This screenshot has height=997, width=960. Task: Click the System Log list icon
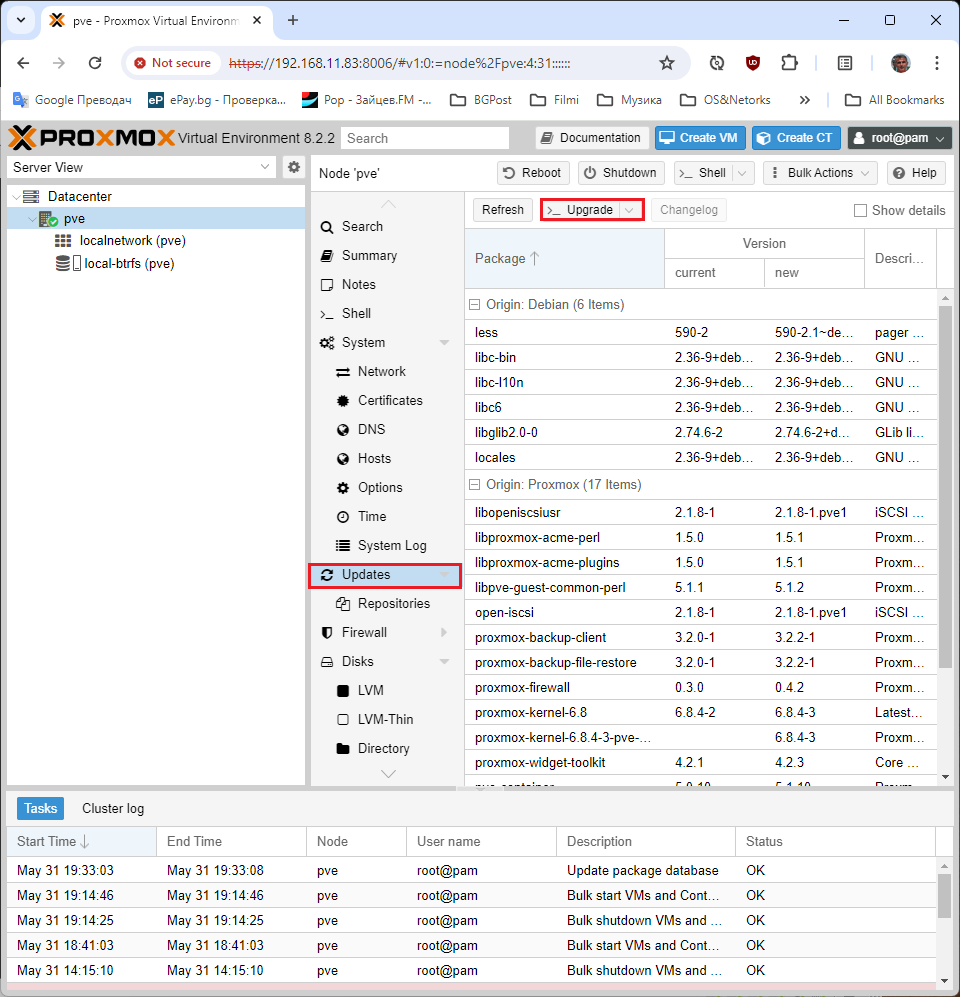click(x=343, y=546)
